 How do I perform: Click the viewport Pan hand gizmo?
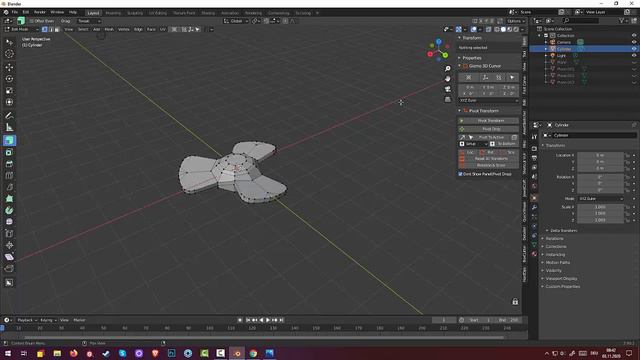click(x=448, y=79)
